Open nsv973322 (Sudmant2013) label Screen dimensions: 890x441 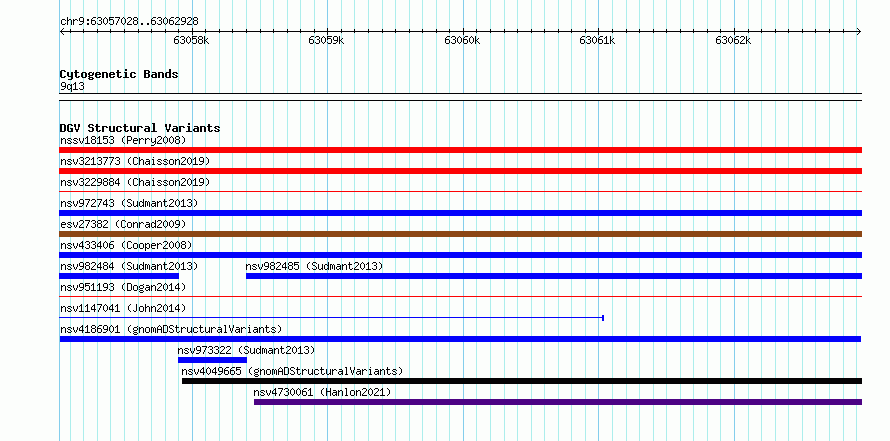(246, 350)
